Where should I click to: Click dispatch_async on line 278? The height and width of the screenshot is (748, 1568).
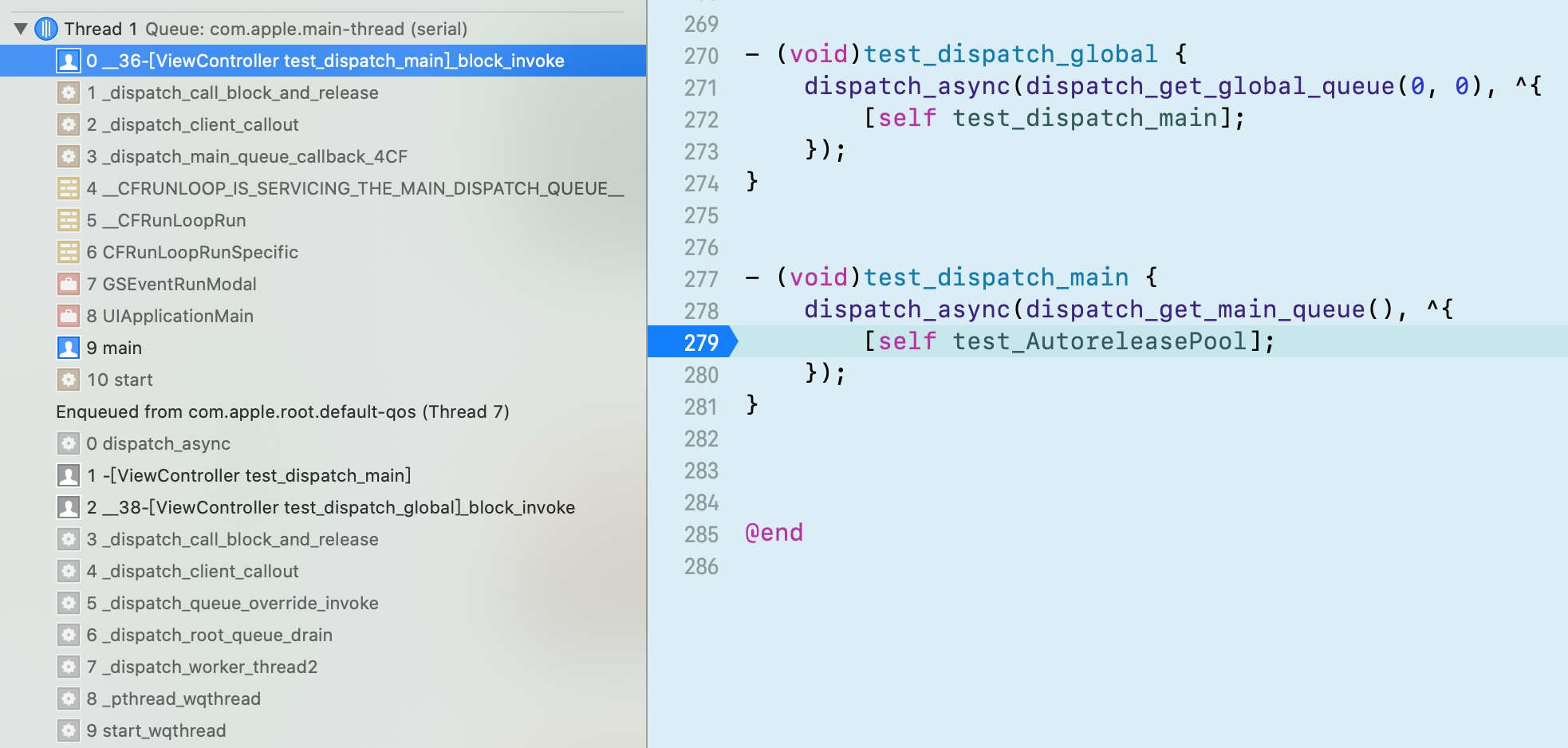[x=907, y=309]
